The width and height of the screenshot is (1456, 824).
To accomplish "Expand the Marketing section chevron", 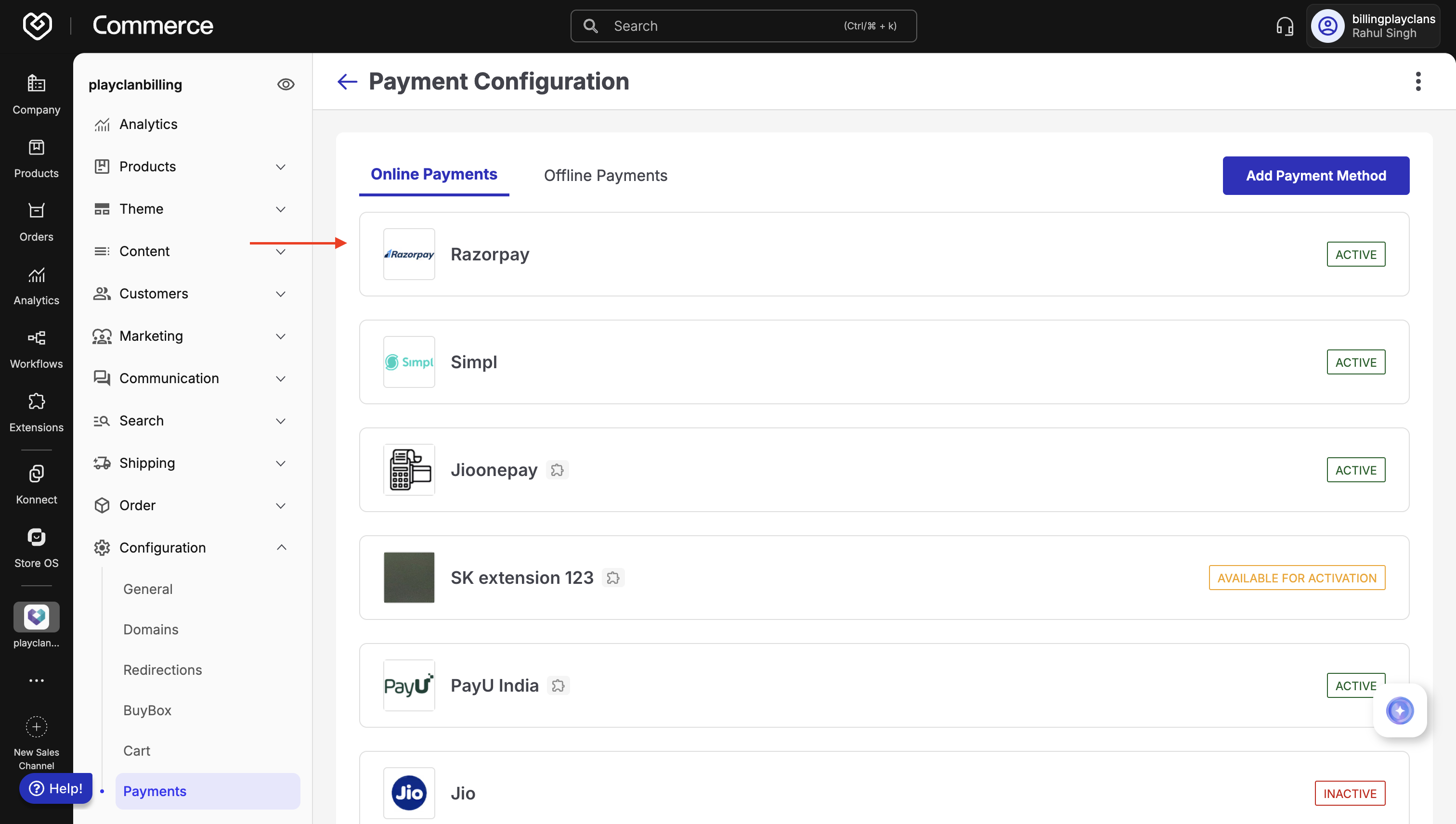I will coord(280,336).
